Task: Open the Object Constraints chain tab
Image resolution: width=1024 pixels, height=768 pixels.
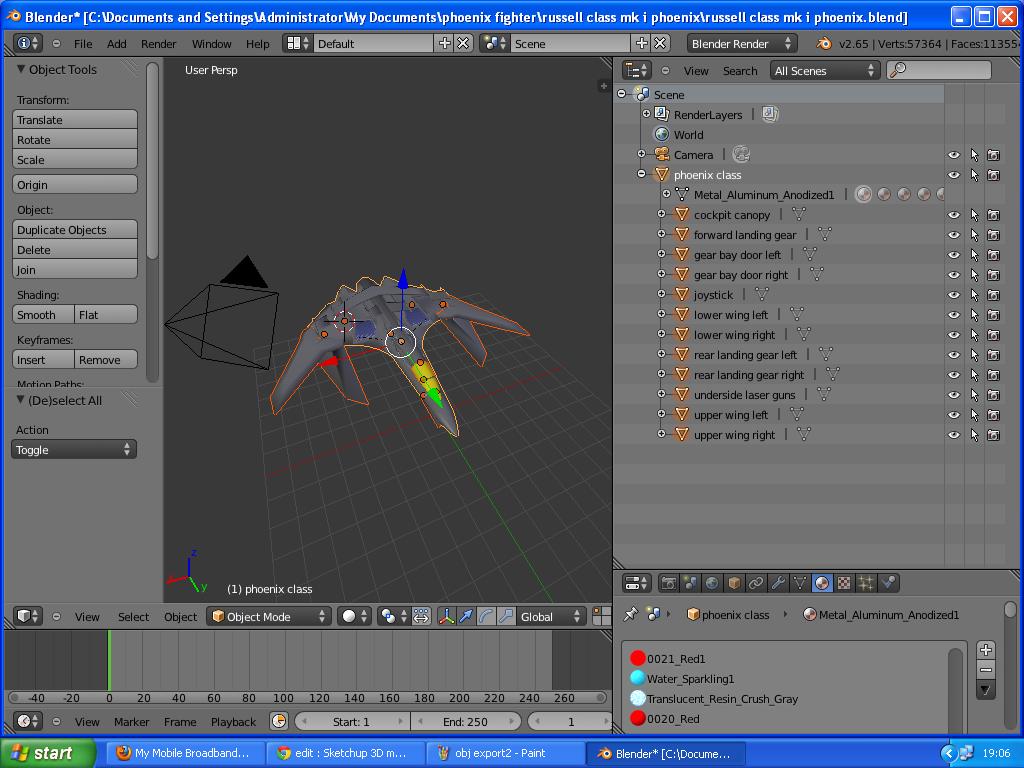Action: point(756,583)
